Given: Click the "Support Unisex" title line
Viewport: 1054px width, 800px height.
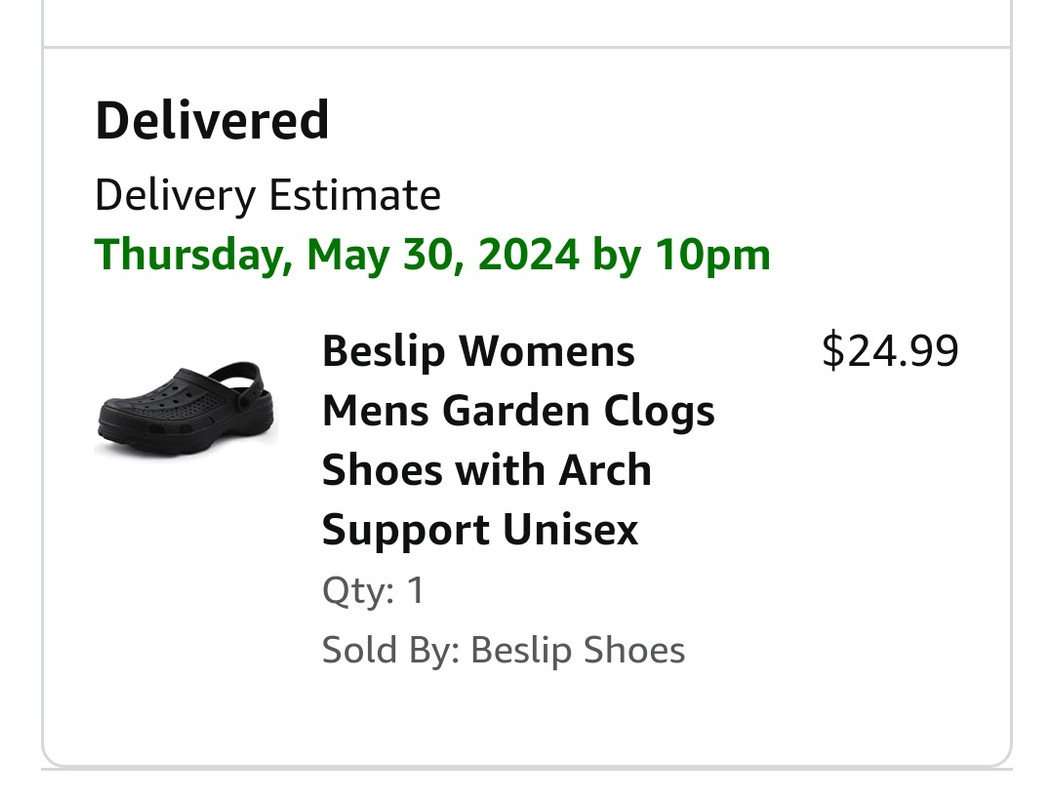Looking at the screenshot, I should [479, 530].
